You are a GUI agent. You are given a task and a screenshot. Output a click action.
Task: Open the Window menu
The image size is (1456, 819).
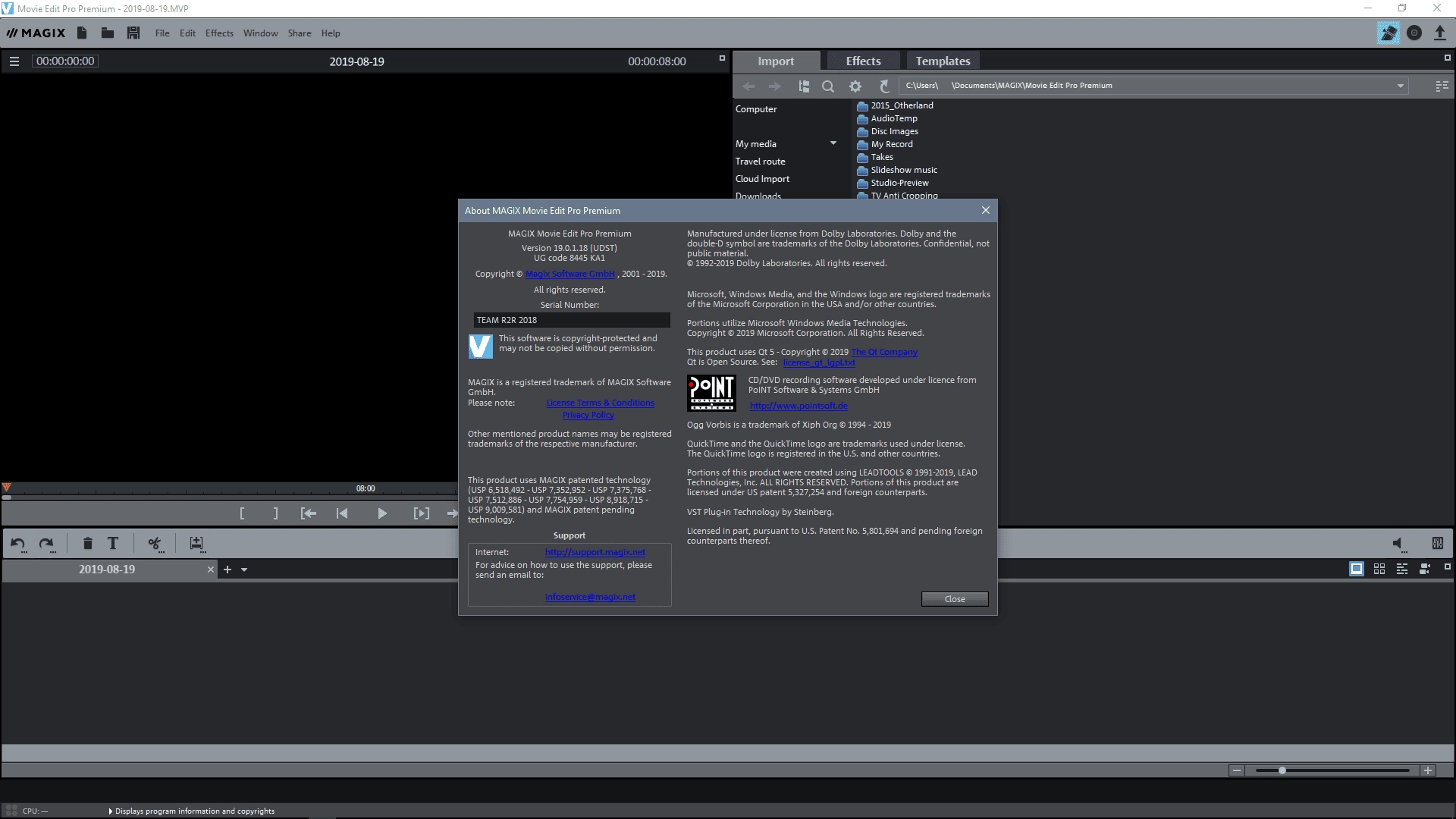pyautogui.click(x=260, y=33)
